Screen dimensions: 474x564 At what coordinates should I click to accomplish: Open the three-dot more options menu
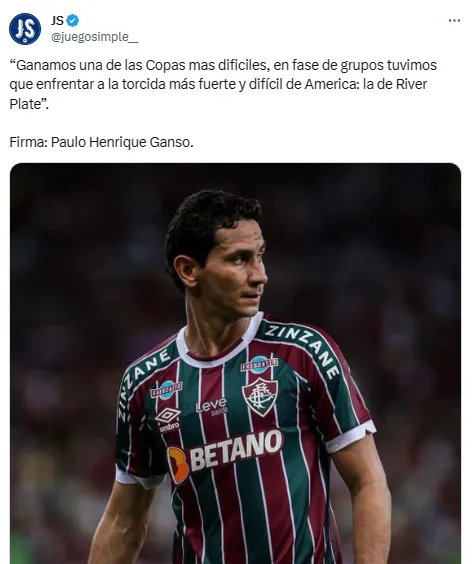click(x=454, y=21)
